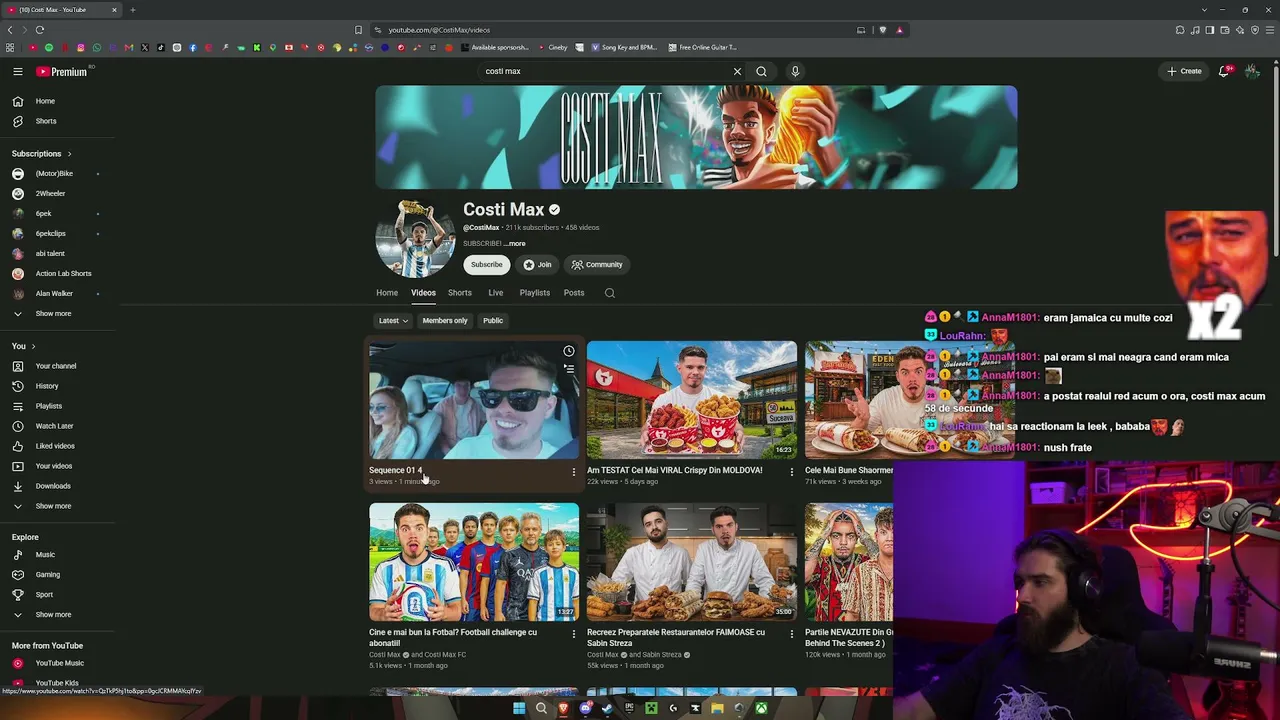The width and height of the screenshot is (1280, 720).
Task: Filter videos by Public
Action: [493, 321]
